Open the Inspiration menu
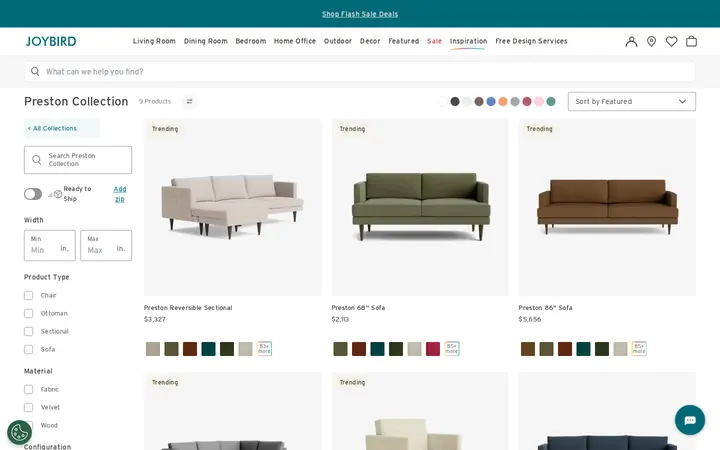The width and height of the screenshot is (720, 450). (x=468, y=41)
